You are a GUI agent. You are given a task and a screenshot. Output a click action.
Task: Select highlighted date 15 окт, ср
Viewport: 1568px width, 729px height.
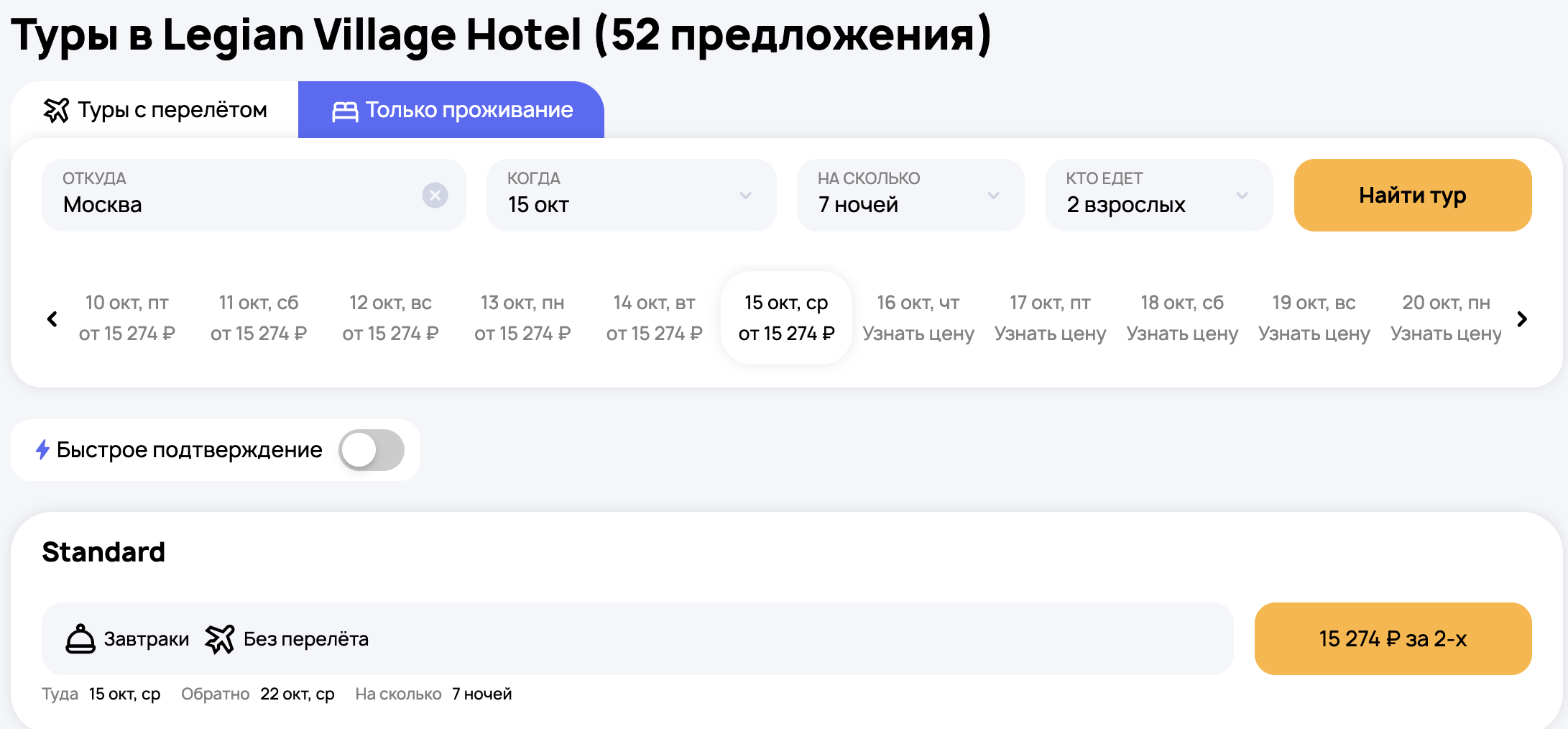(x=786, y=318)
